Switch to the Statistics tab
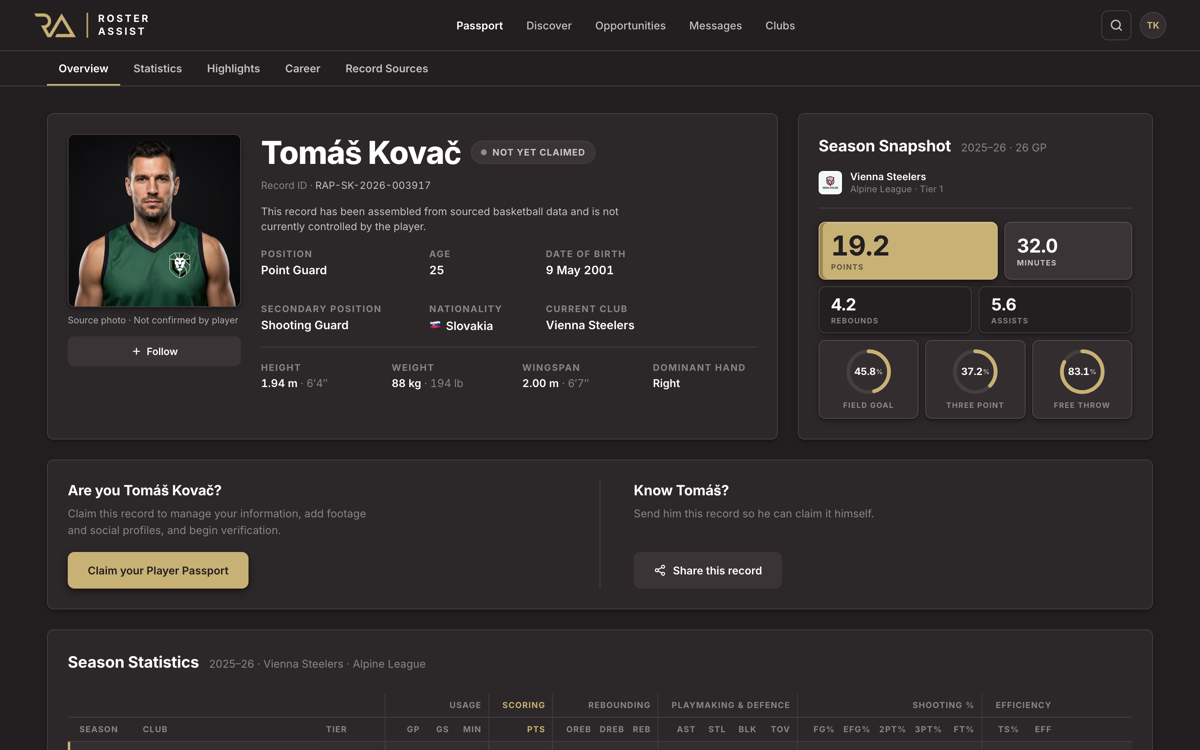The height and width of the screenshot is (750, 1200). (x=157, y=68)
